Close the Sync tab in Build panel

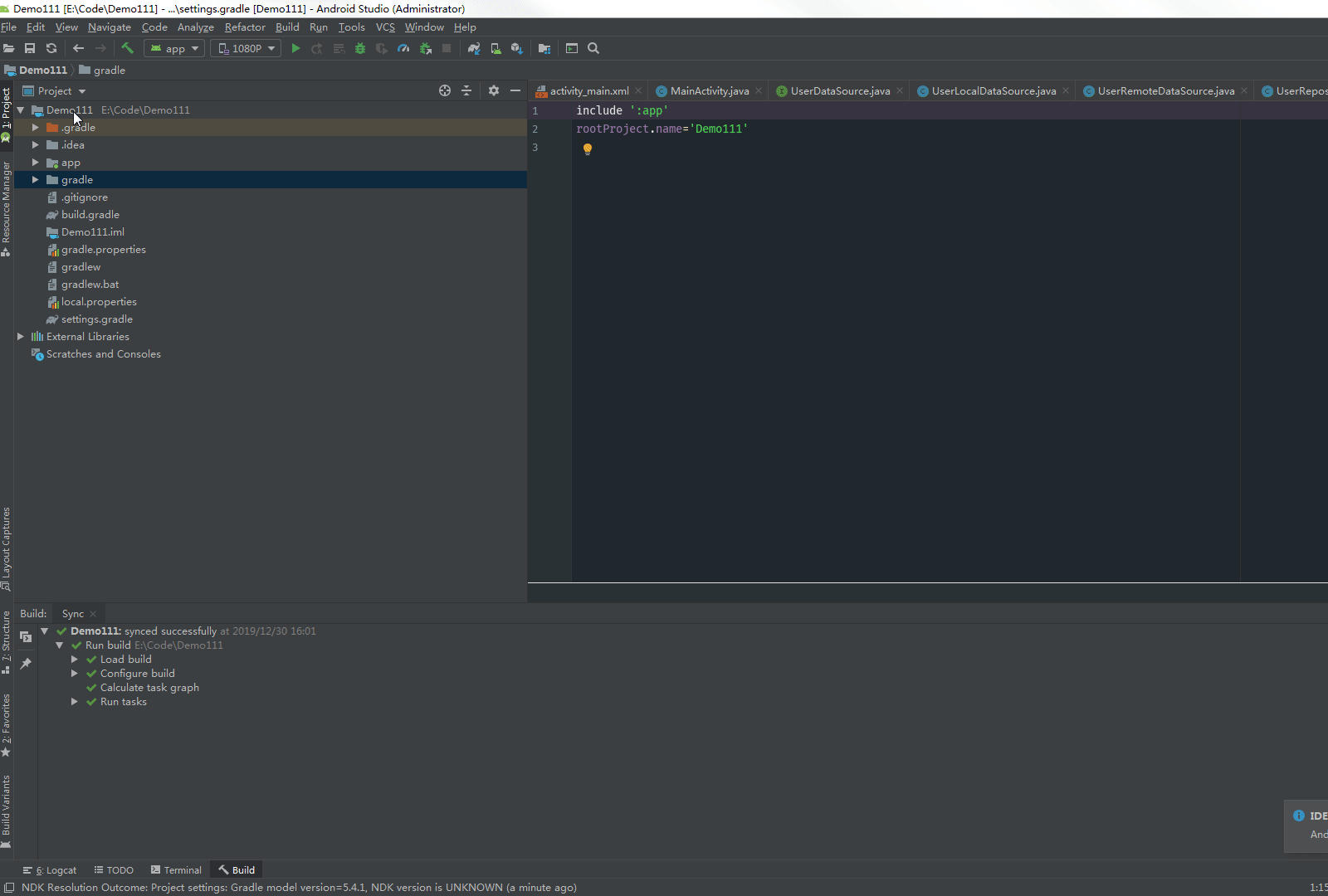tap(93, 614)
